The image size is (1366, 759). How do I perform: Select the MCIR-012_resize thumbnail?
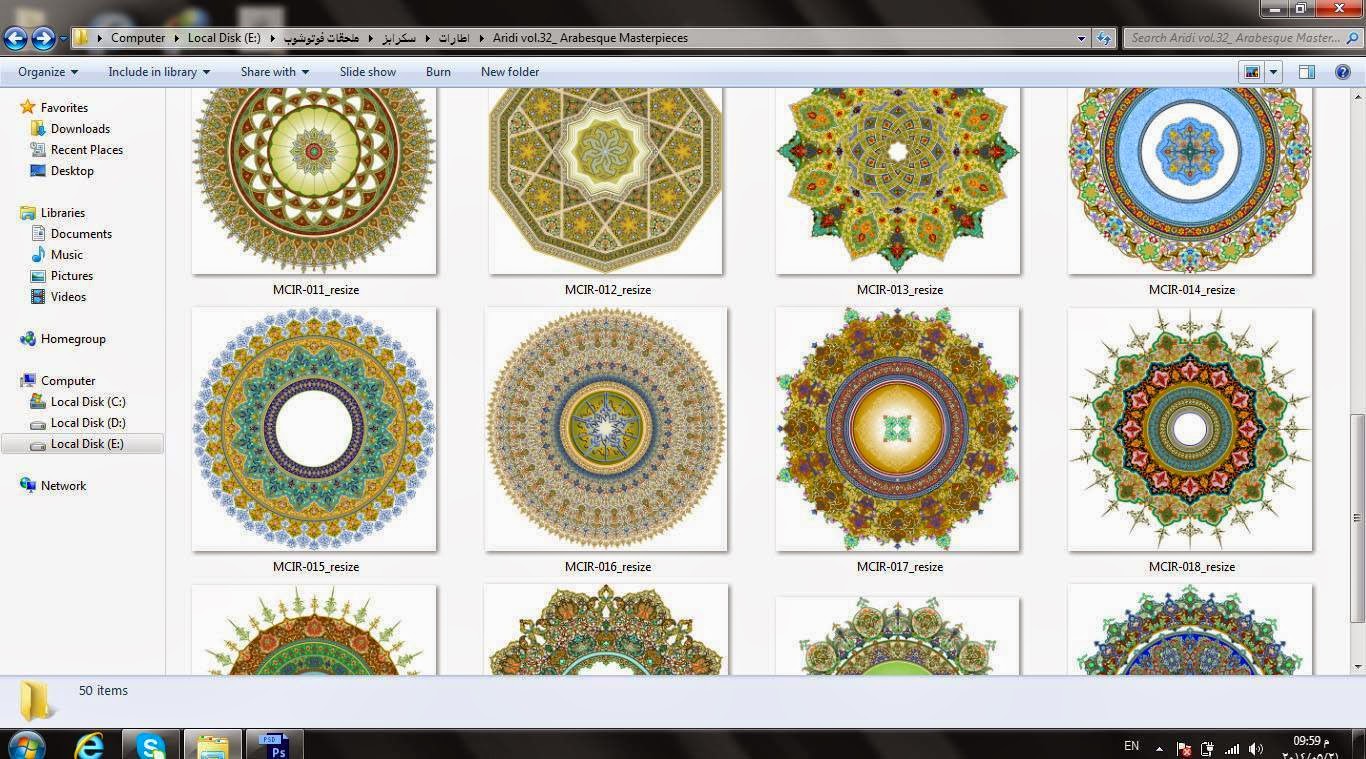click(606, 180)
